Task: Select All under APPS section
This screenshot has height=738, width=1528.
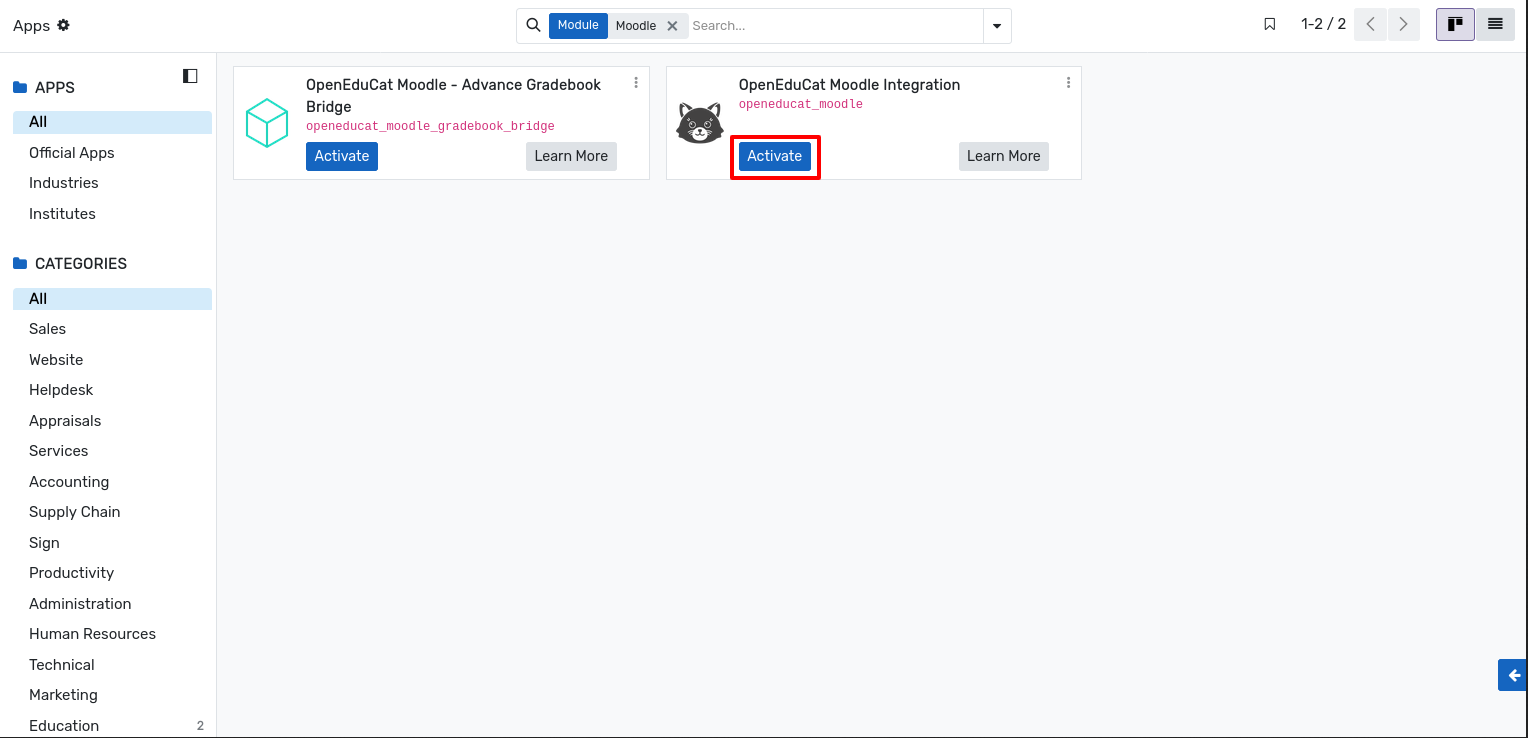Action: 112,122
